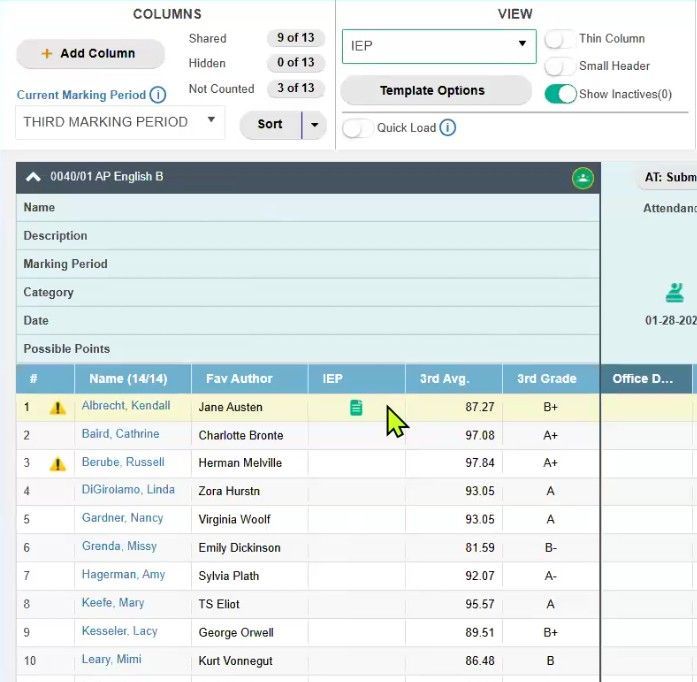Click 97.84 average cell
697x682 pixels.
coord(454,463)
